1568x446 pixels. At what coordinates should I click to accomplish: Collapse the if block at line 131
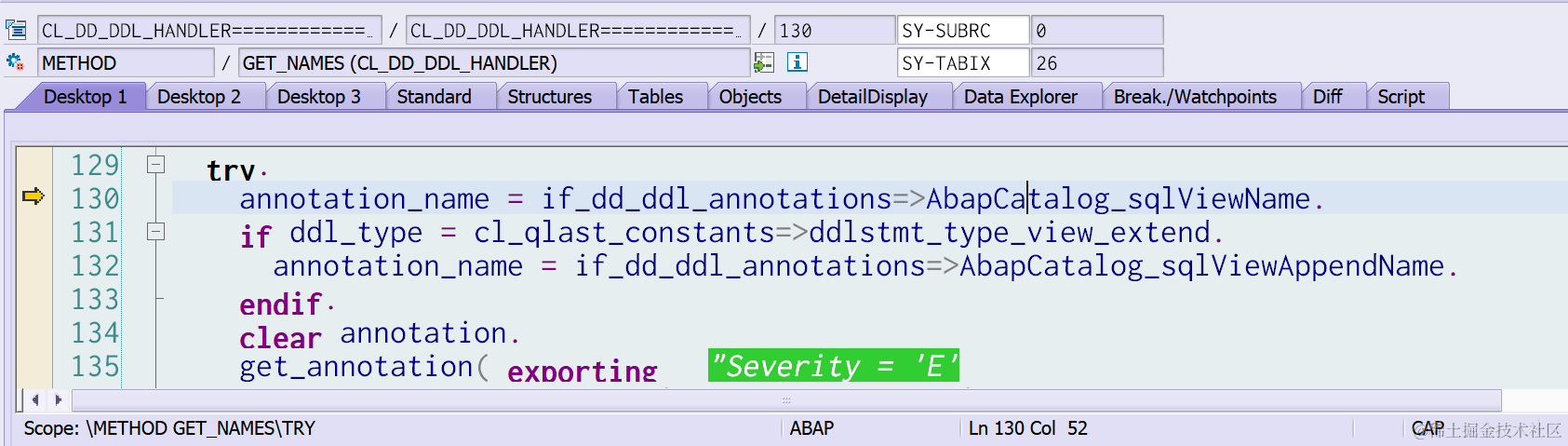[156, 232]
